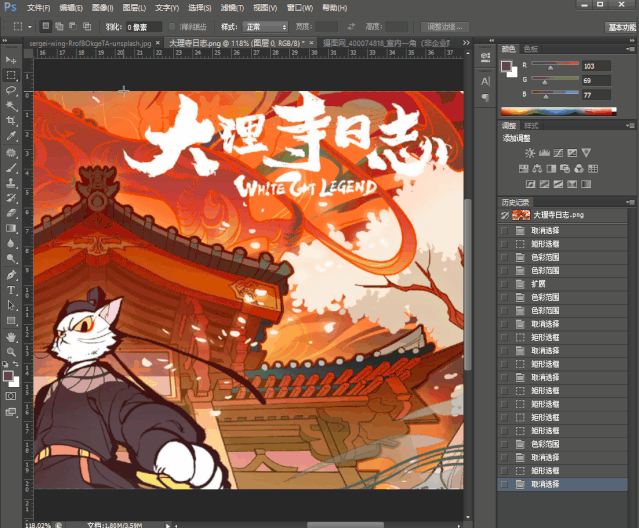Set history brush source on 大理寺日志.png snapshot
This screenshot has width=639, height=528.
point(505,215)
